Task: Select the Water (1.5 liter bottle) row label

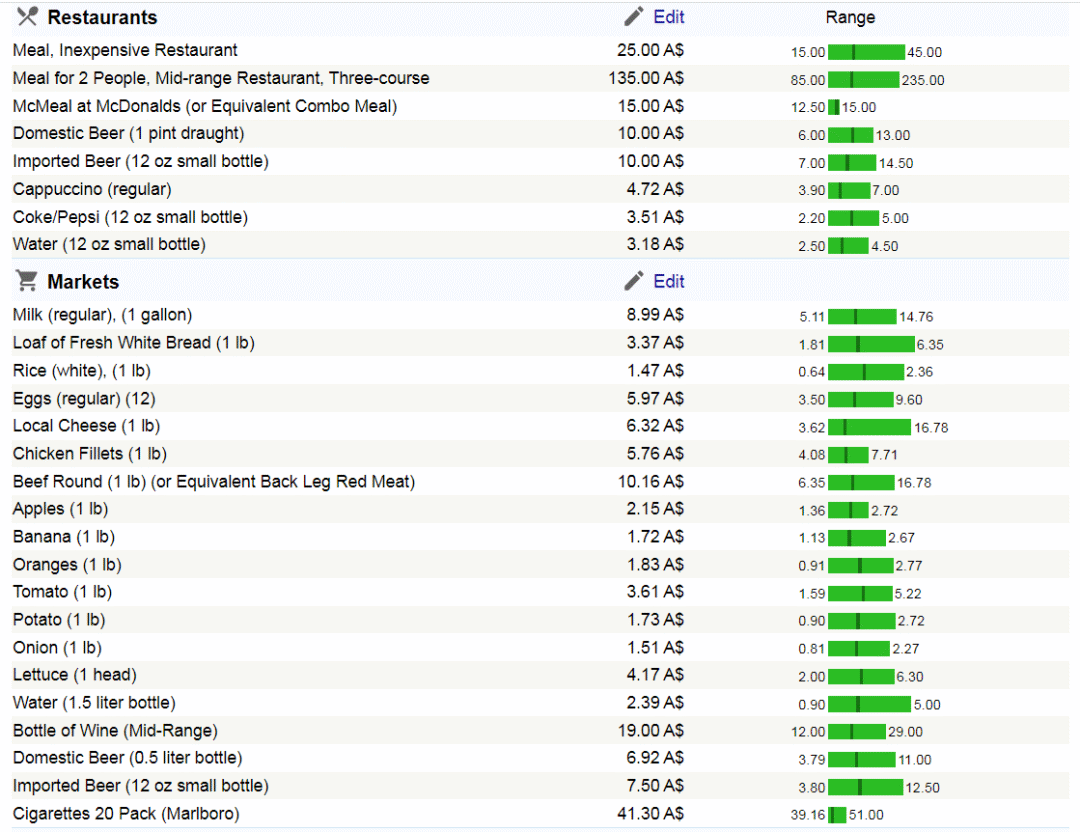Action: (94, 703)
